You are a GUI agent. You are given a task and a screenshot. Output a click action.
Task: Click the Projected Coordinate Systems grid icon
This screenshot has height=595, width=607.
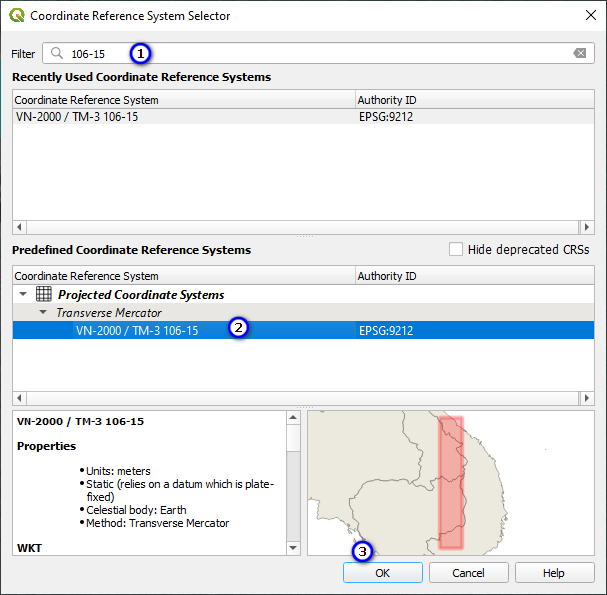coord(43,294)
